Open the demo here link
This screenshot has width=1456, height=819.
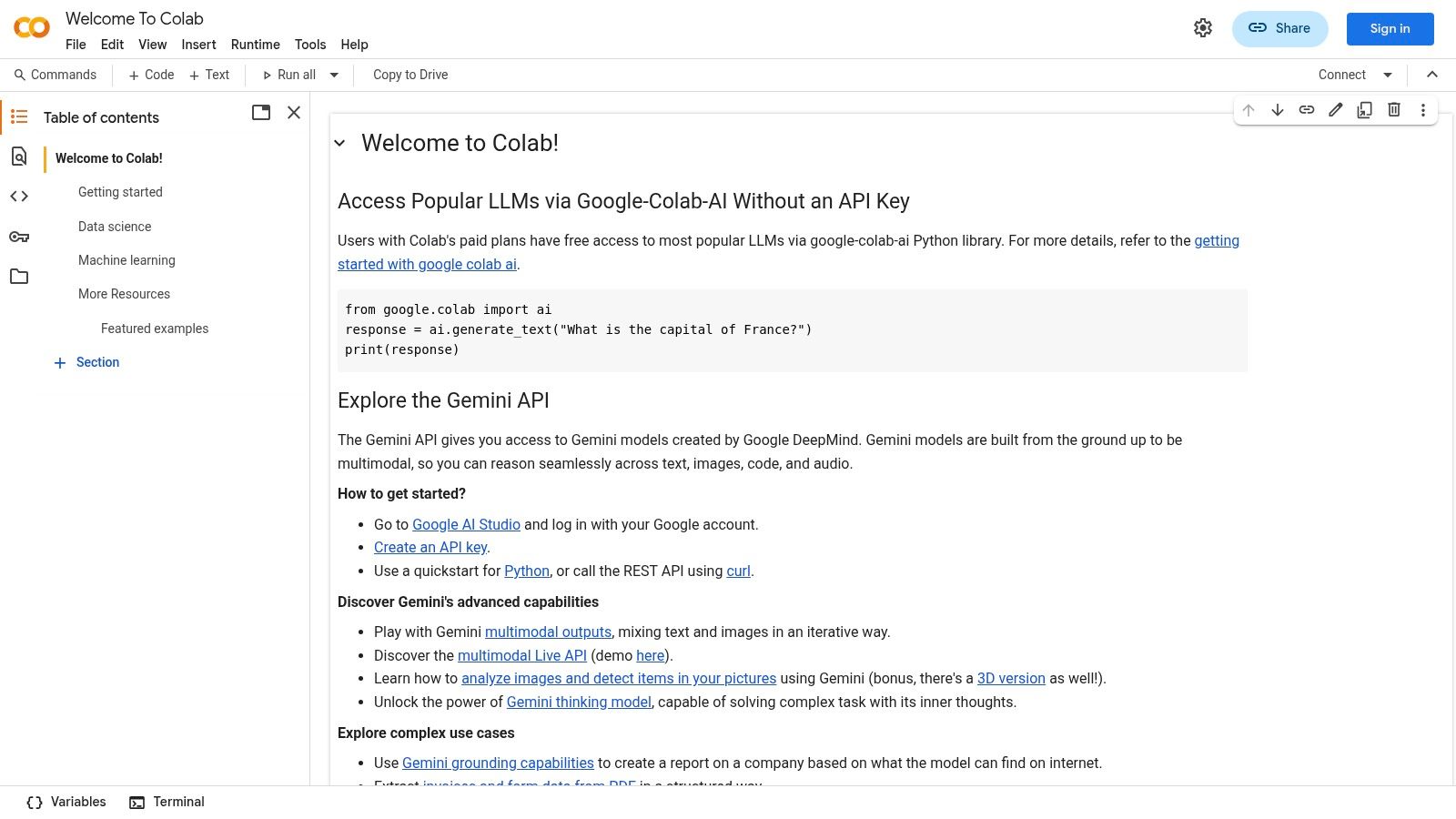[x=650, y=655]
